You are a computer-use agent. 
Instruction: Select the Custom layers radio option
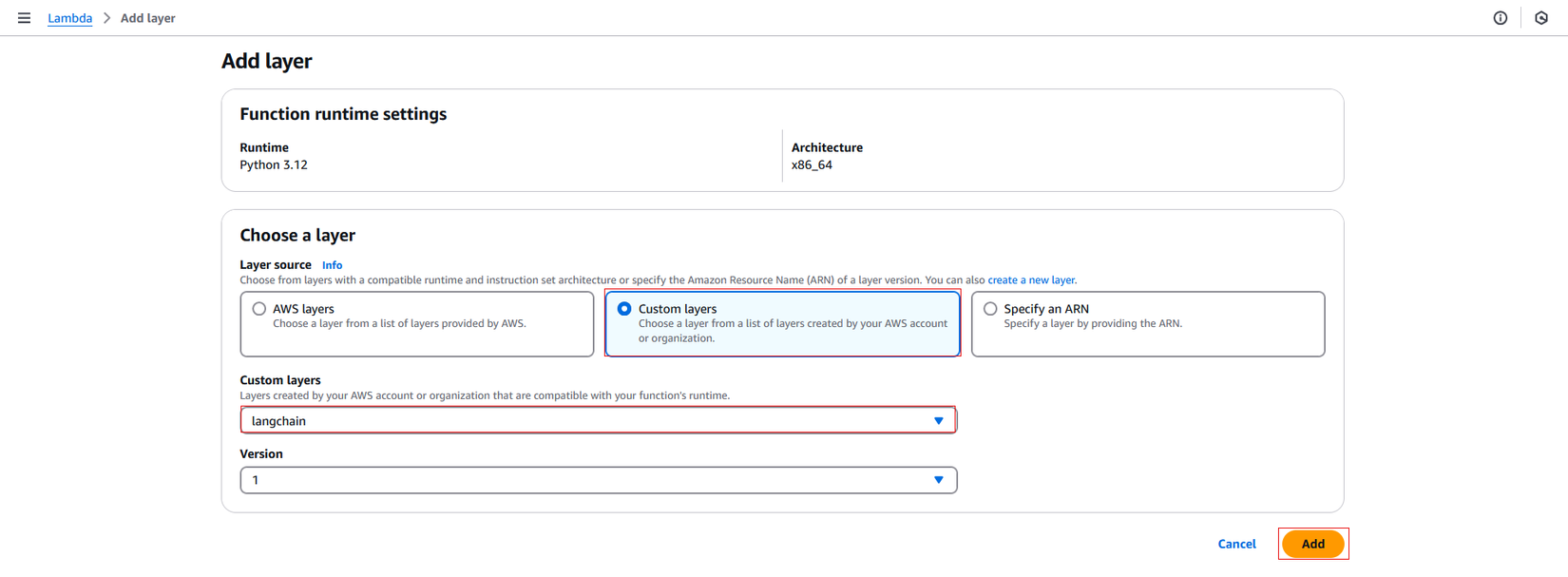[x=624, y=309]
